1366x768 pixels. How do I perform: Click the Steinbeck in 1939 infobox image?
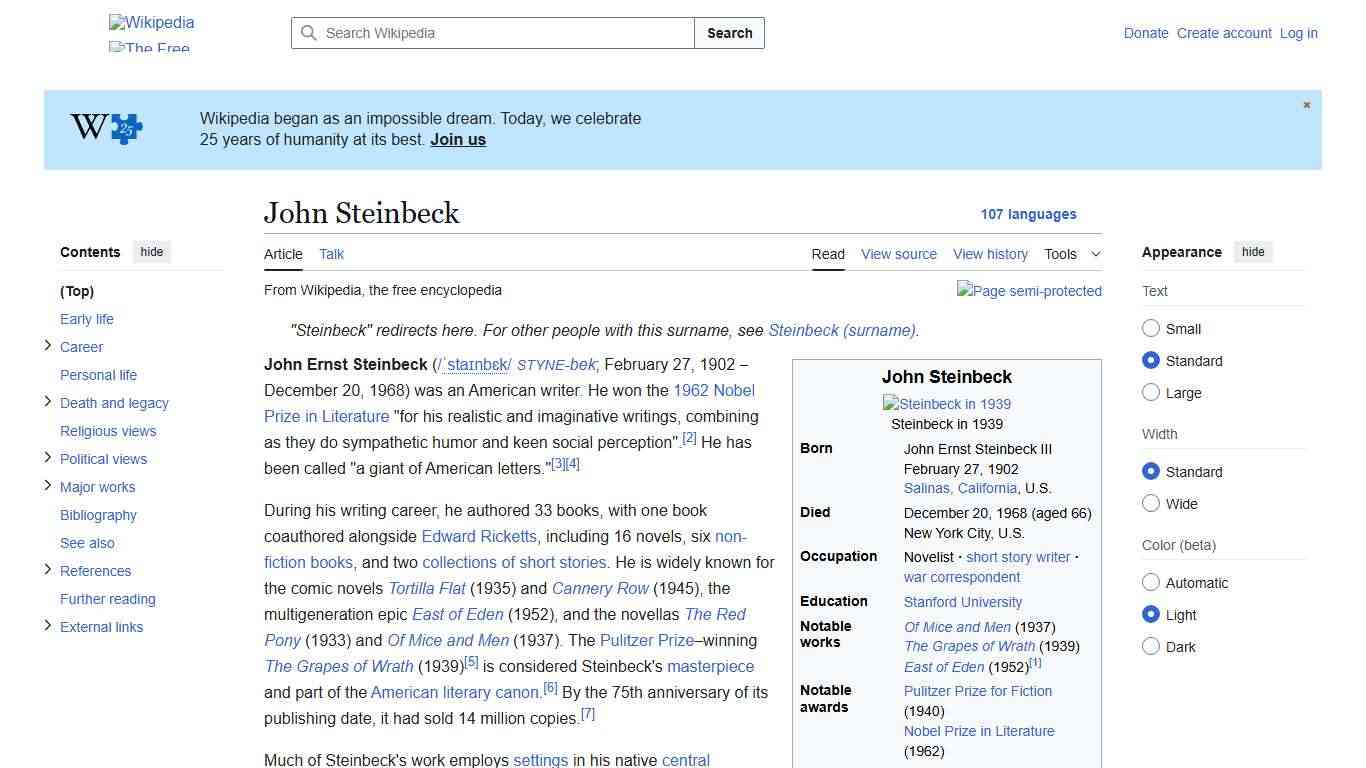click(x=946, y=404)
